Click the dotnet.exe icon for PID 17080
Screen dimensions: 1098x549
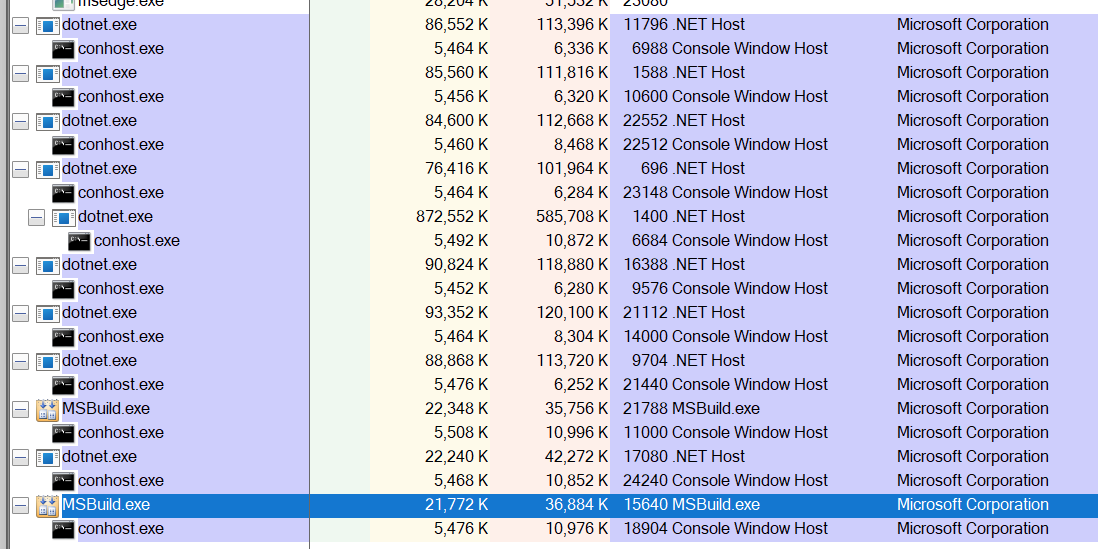click(48, 457)
